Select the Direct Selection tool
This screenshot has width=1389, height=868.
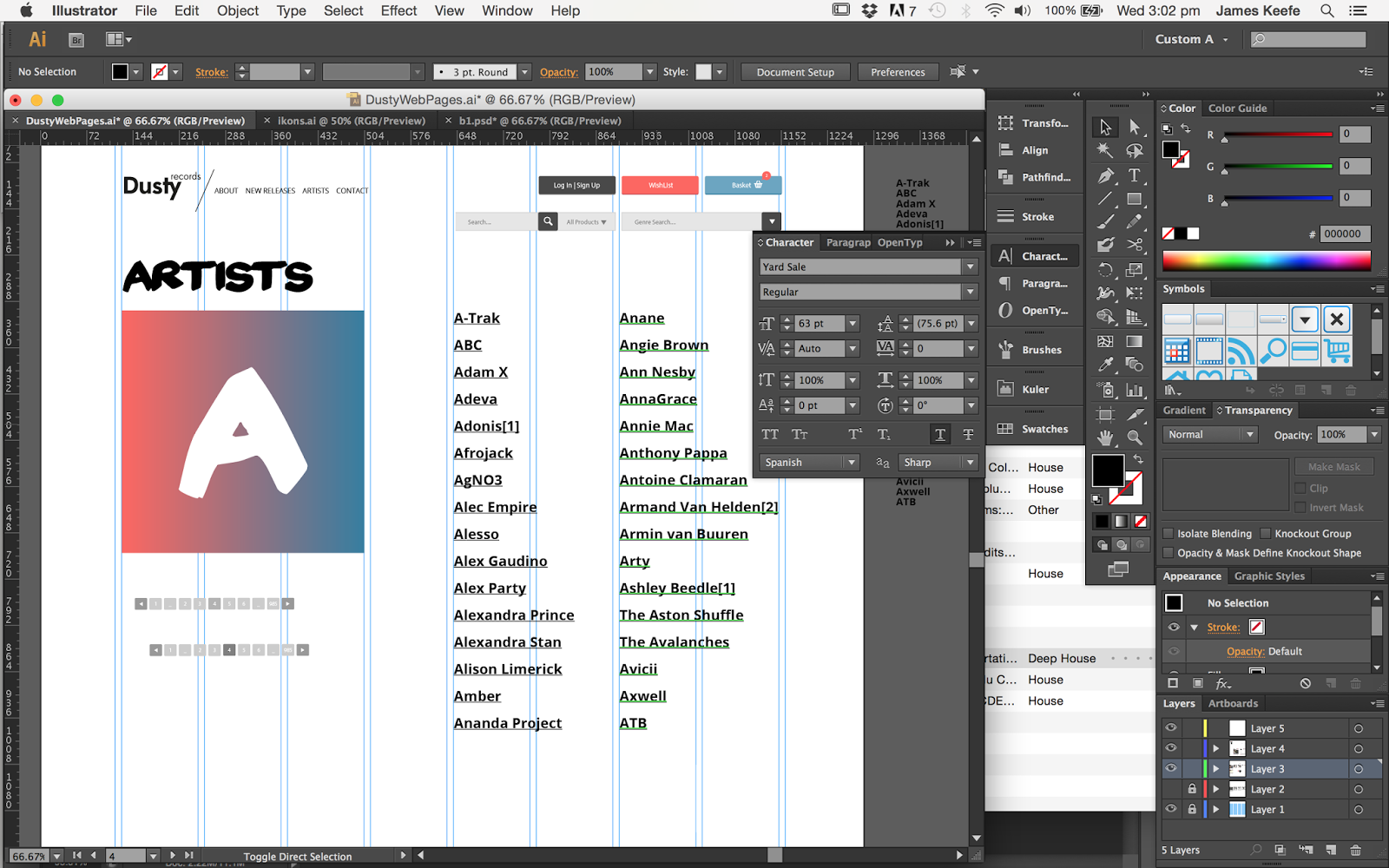click(x=1135, y=128)
